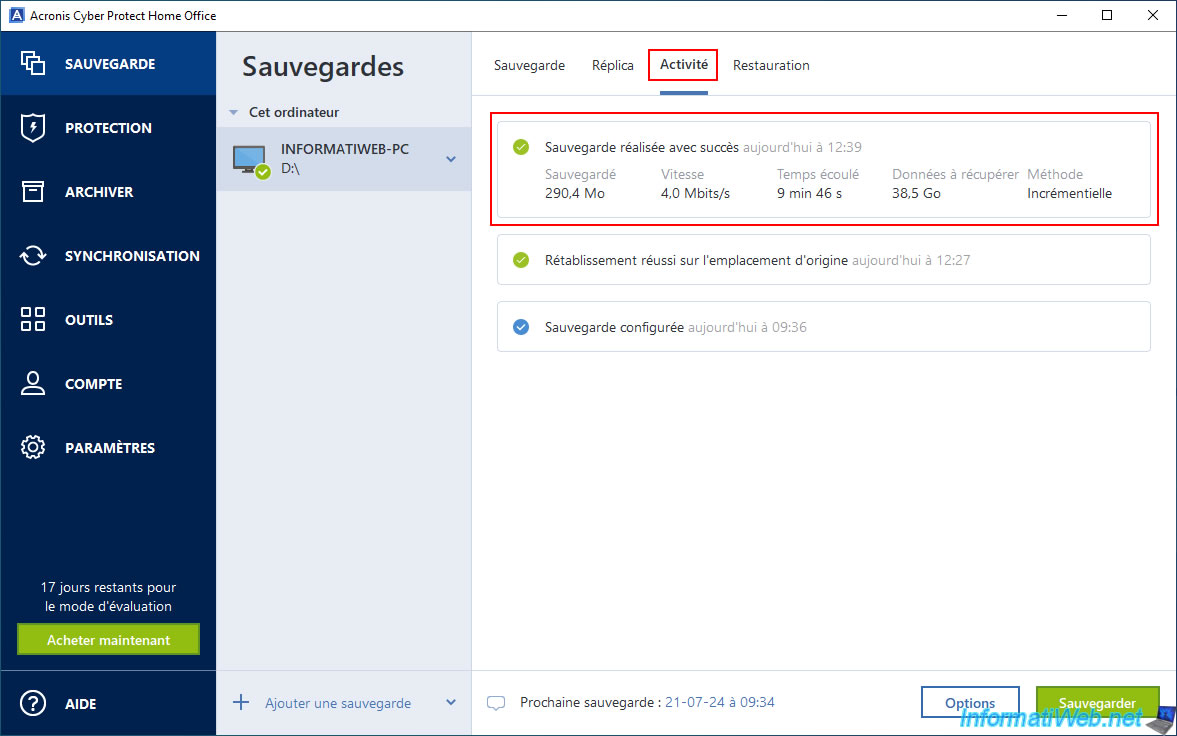This screenshot has height=736, width=1177.
Task: Click the Sauvegardes panel heading
Action: (x=323, y=66)
